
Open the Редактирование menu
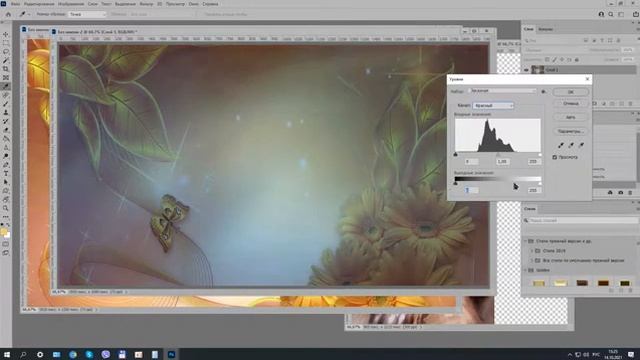39,4
